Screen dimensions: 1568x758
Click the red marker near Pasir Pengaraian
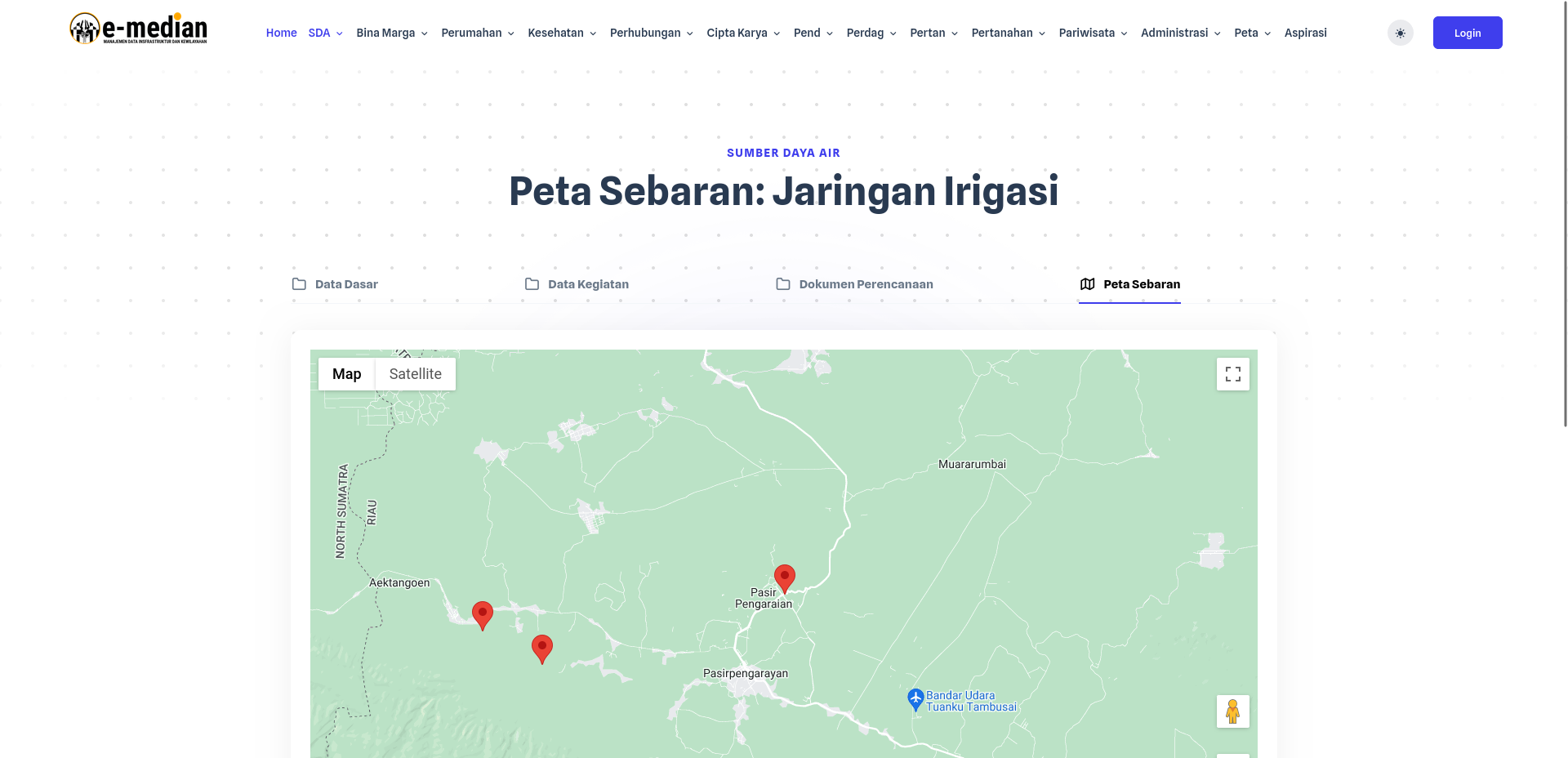pyautogui.click(x=784, y=578)
